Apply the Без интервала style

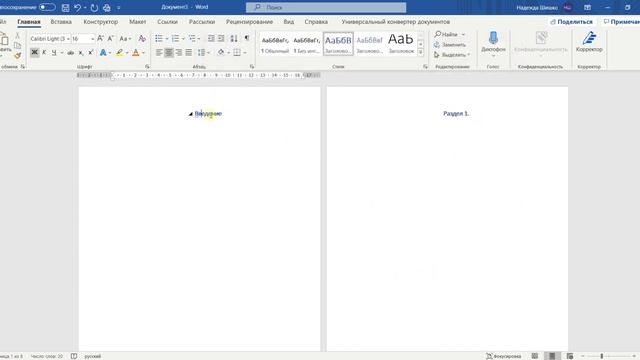[307, 44]
